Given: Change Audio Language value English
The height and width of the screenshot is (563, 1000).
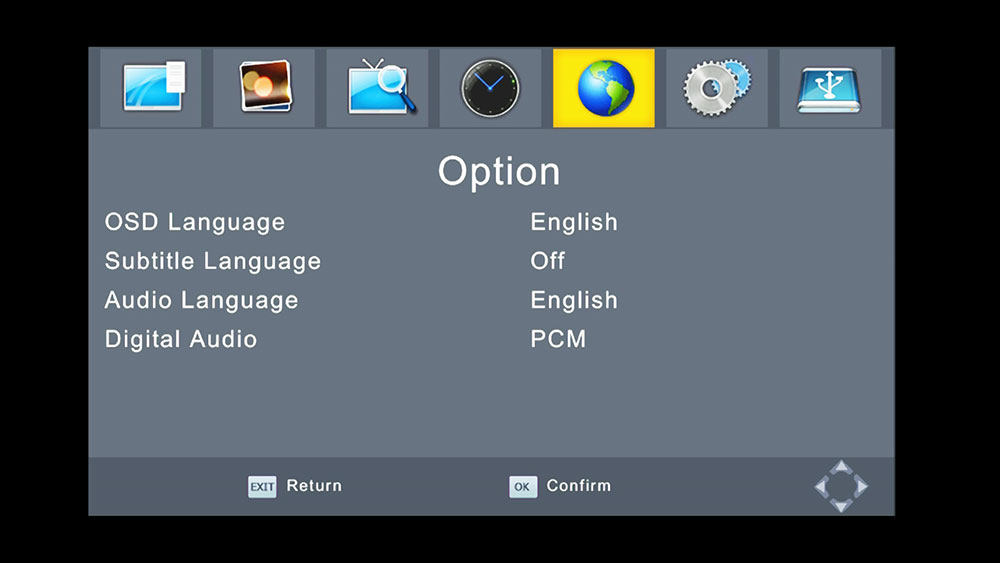Looking at the screenshot, I should [574, 300].
